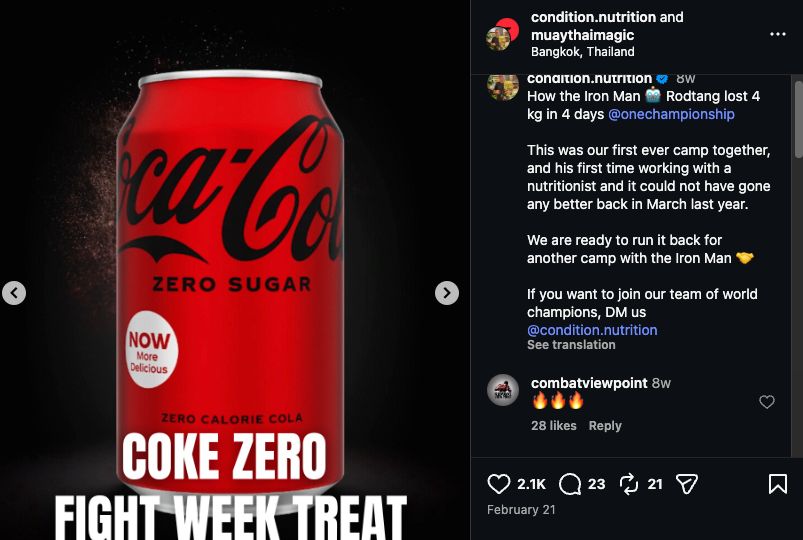Open combatviewpoint's profile picture
This screenshot has height=540, width=803.
[x=503, y=390]
